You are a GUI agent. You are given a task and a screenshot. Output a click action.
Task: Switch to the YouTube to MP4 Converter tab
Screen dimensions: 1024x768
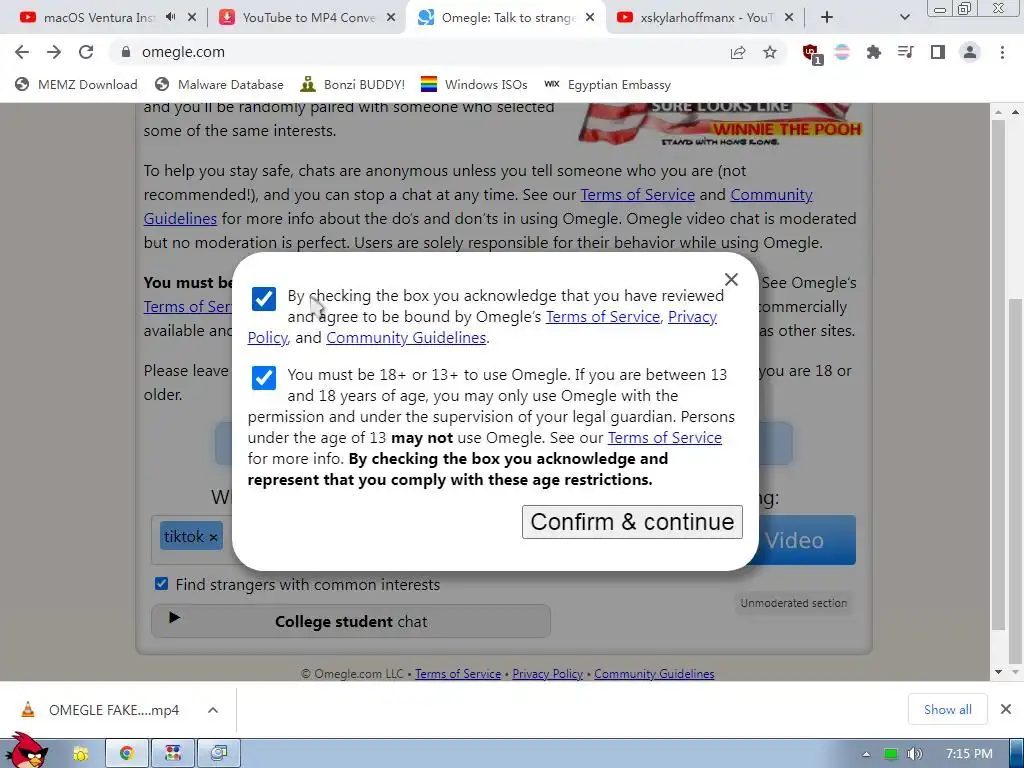click(307, 18)
